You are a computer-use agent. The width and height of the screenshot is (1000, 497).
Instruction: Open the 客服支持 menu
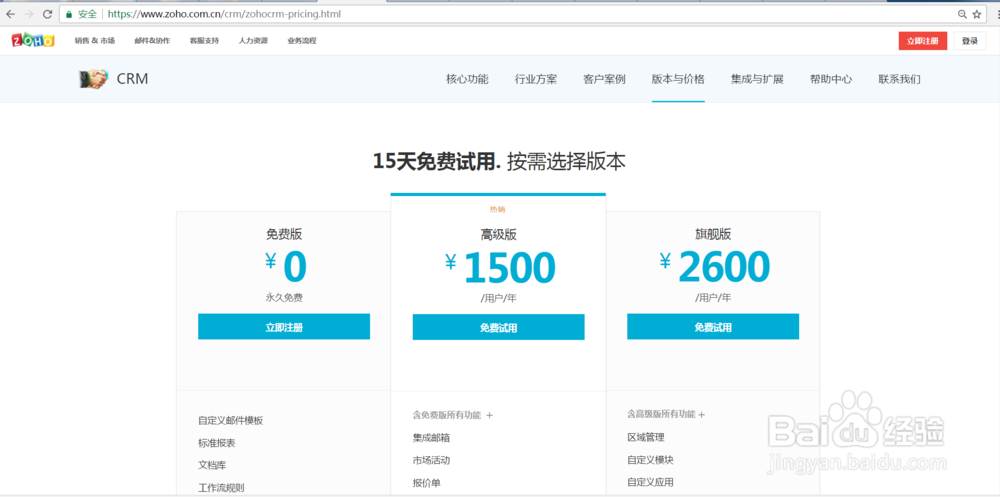point(204,41)
